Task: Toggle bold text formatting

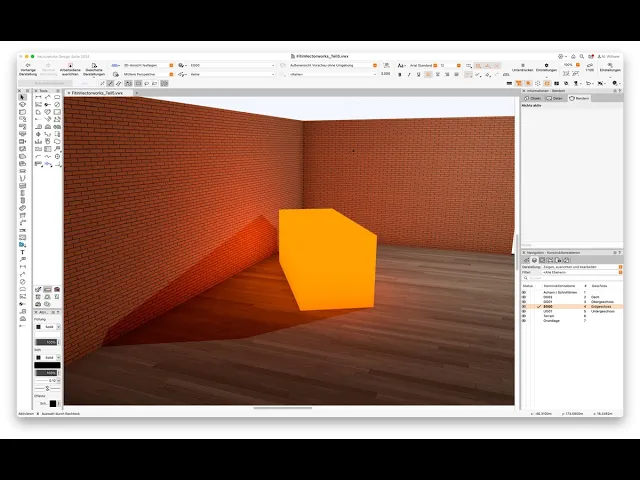Action: tap(400, 74)
